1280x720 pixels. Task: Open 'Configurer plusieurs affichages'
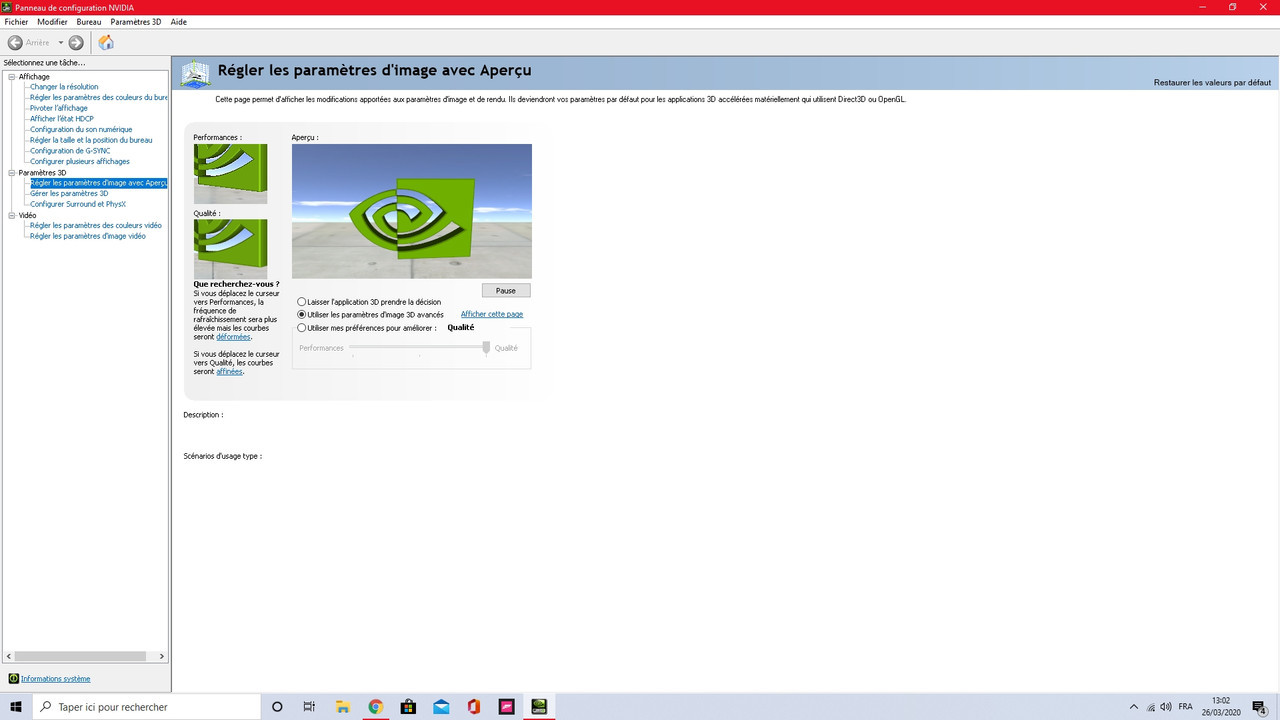pyautogui.click(x=80, y=162)
